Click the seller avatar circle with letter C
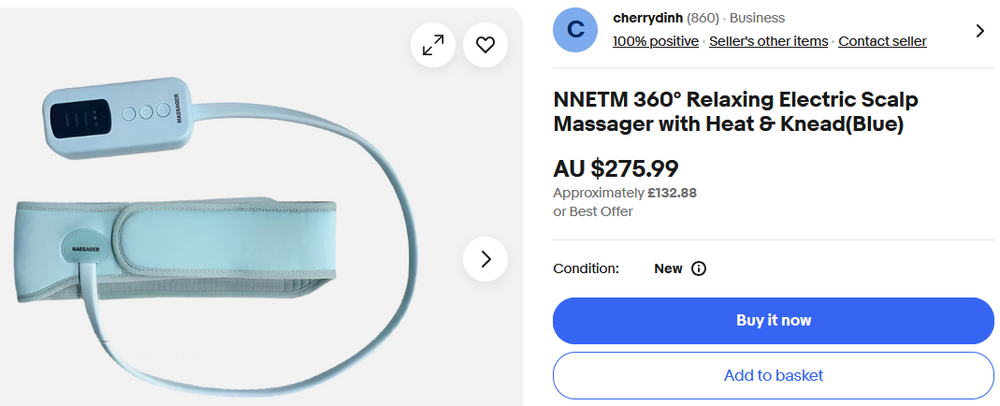This screenshot has width=1000, height=406. pos(576,30)
